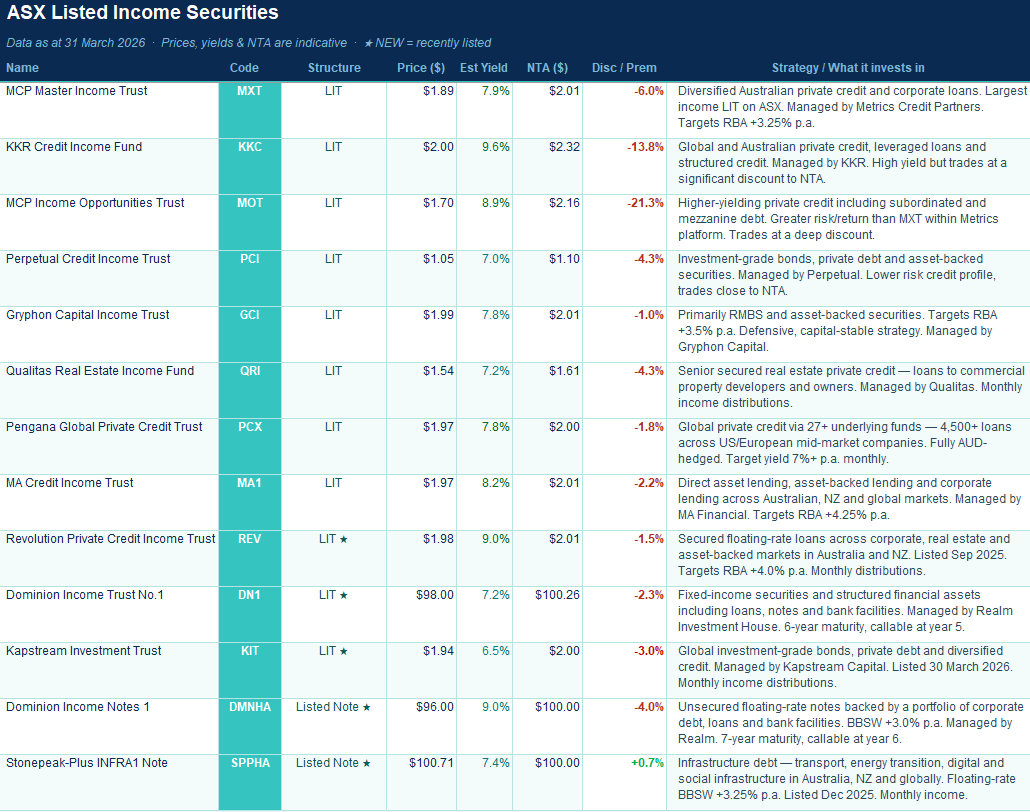
Task: Select the DMNHA code cell
Action: 250,707
